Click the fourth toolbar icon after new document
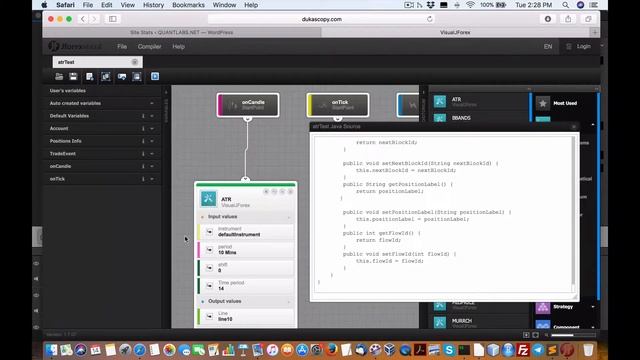640x360 pixels. (106, 76)
